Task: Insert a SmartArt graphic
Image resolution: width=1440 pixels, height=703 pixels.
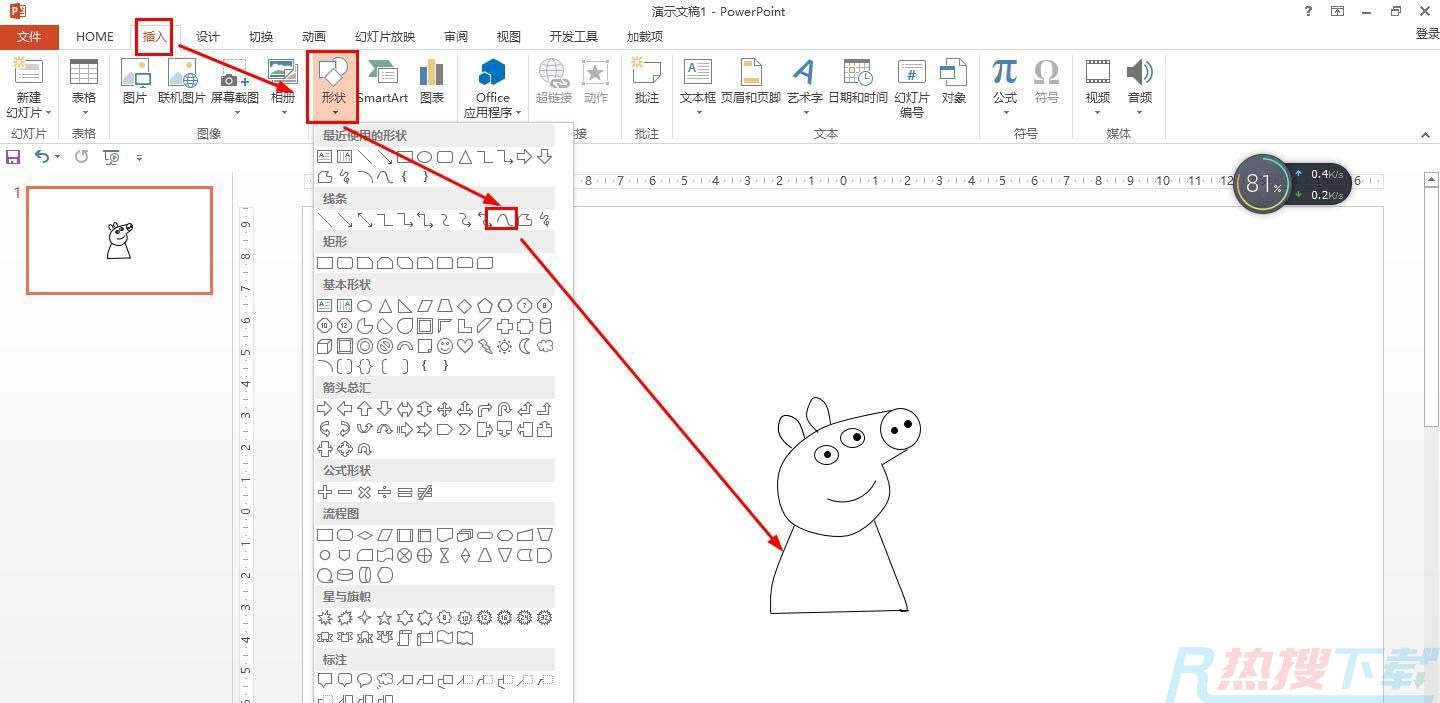Action: 382,81
